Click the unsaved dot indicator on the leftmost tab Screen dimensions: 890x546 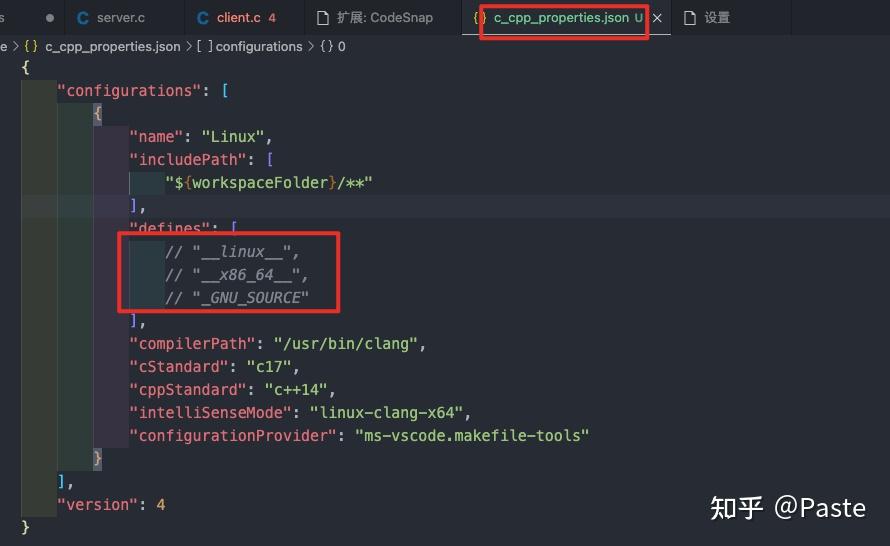(x=50, y=18)
